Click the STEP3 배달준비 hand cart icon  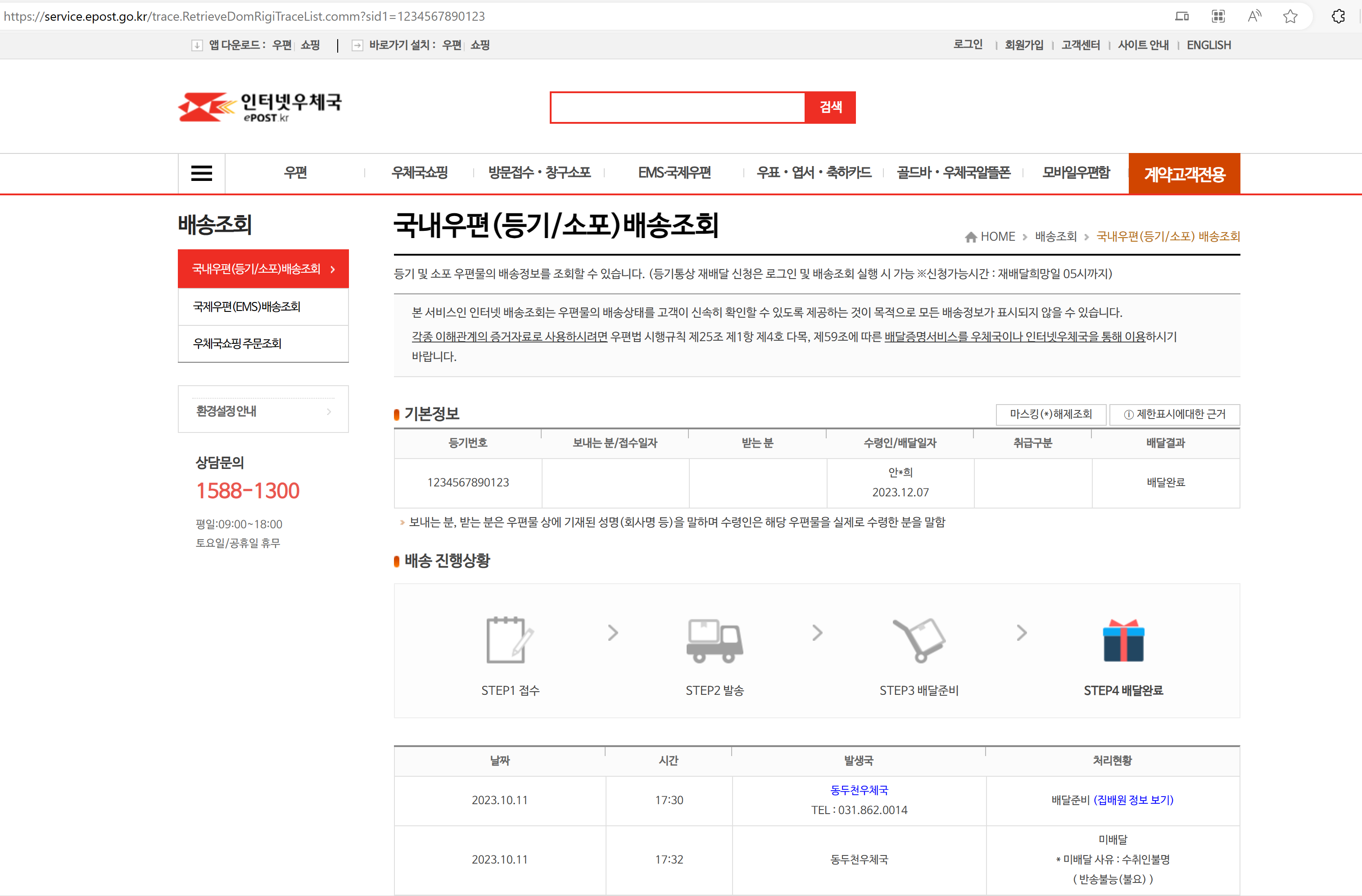919,640
